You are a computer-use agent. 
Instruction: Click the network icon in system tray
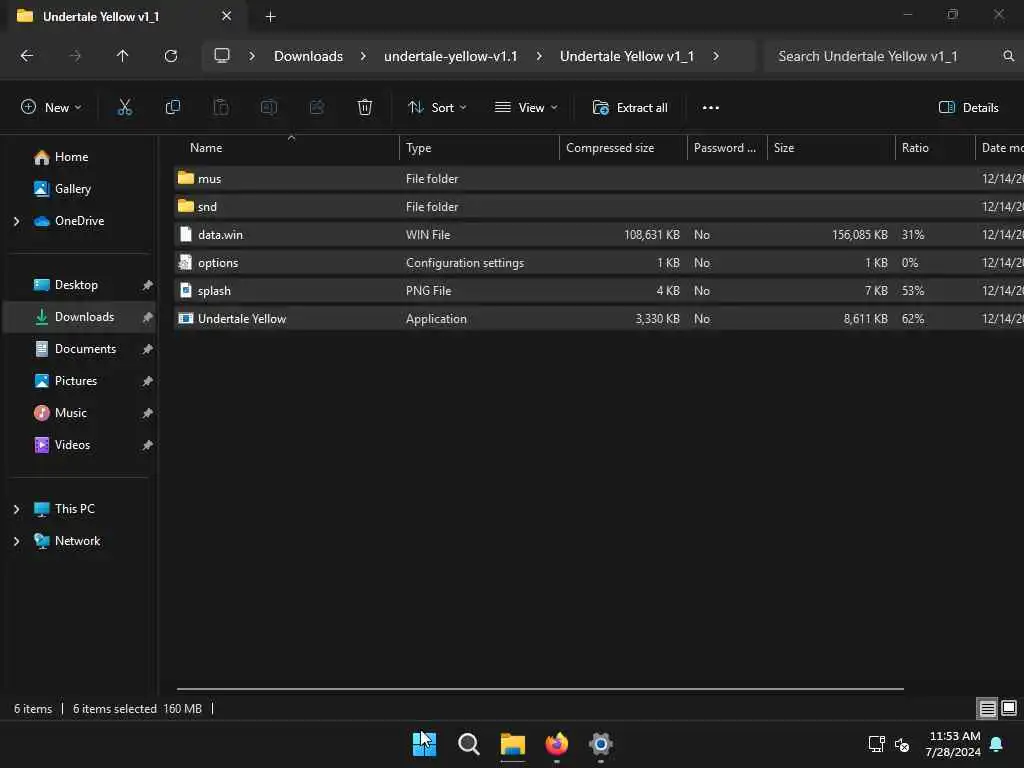tap(876, 744)
